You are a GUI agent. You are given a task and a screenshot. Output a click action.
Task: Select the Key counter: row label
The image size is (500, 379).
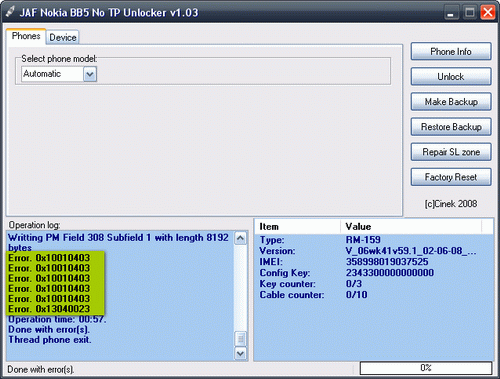point(287,284)
